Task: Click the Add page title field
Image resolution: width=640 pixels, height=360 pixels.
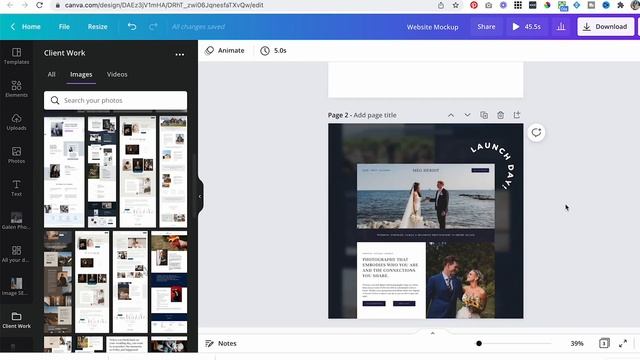Action: [x=375, y=115]
